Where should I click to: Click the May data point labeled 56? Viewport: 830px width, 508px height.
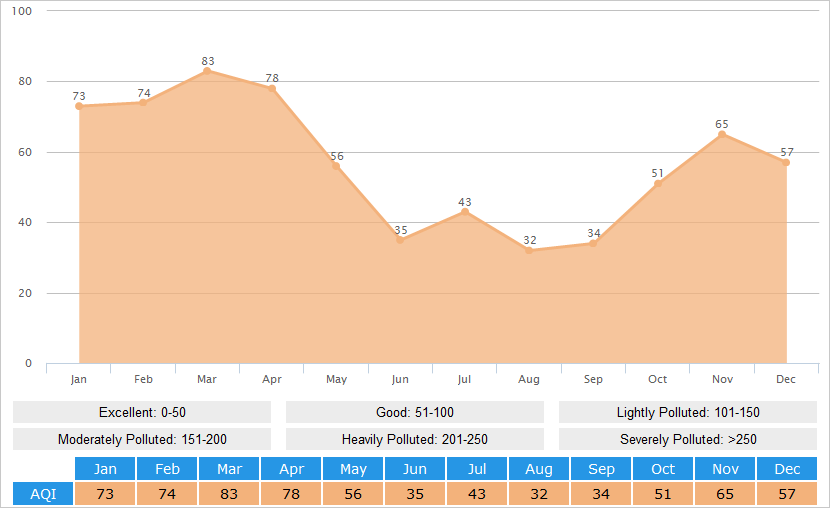[336, 166]
